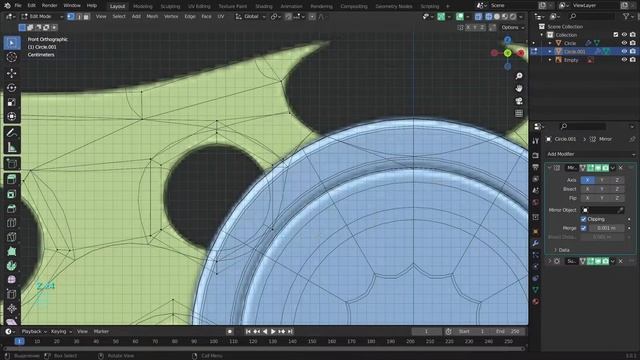Choose the Annotate tool
Image resolution: width=640 pixels, height=360 pixels.
click(x=12, y=133)
